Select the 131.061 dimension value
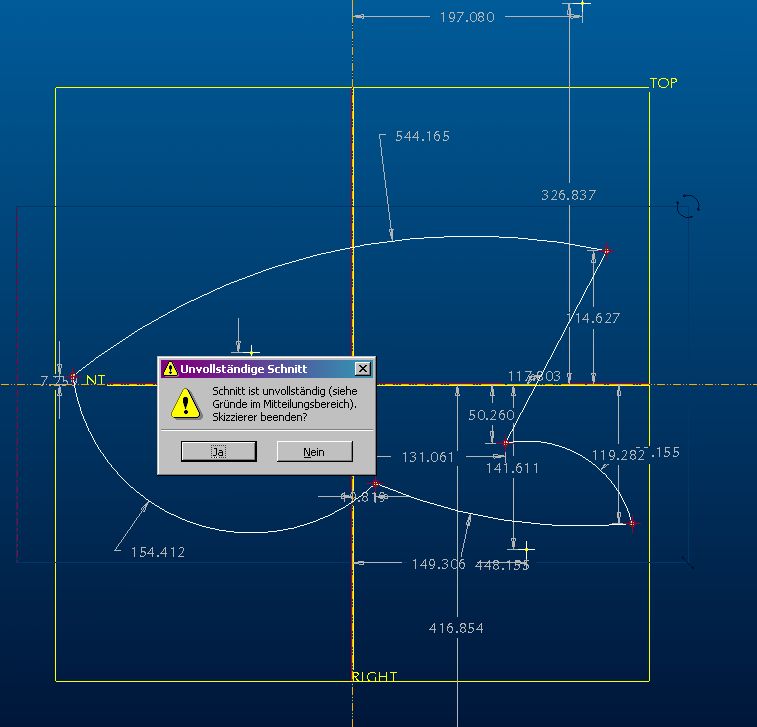The height and width of the screenshot is (727, 757). tap(428, 457)
